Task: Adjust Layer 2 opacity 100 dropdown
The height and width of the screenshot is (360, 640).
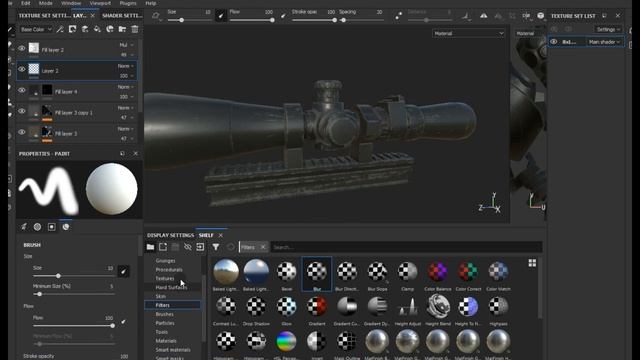Action: (x=126, y=76)
